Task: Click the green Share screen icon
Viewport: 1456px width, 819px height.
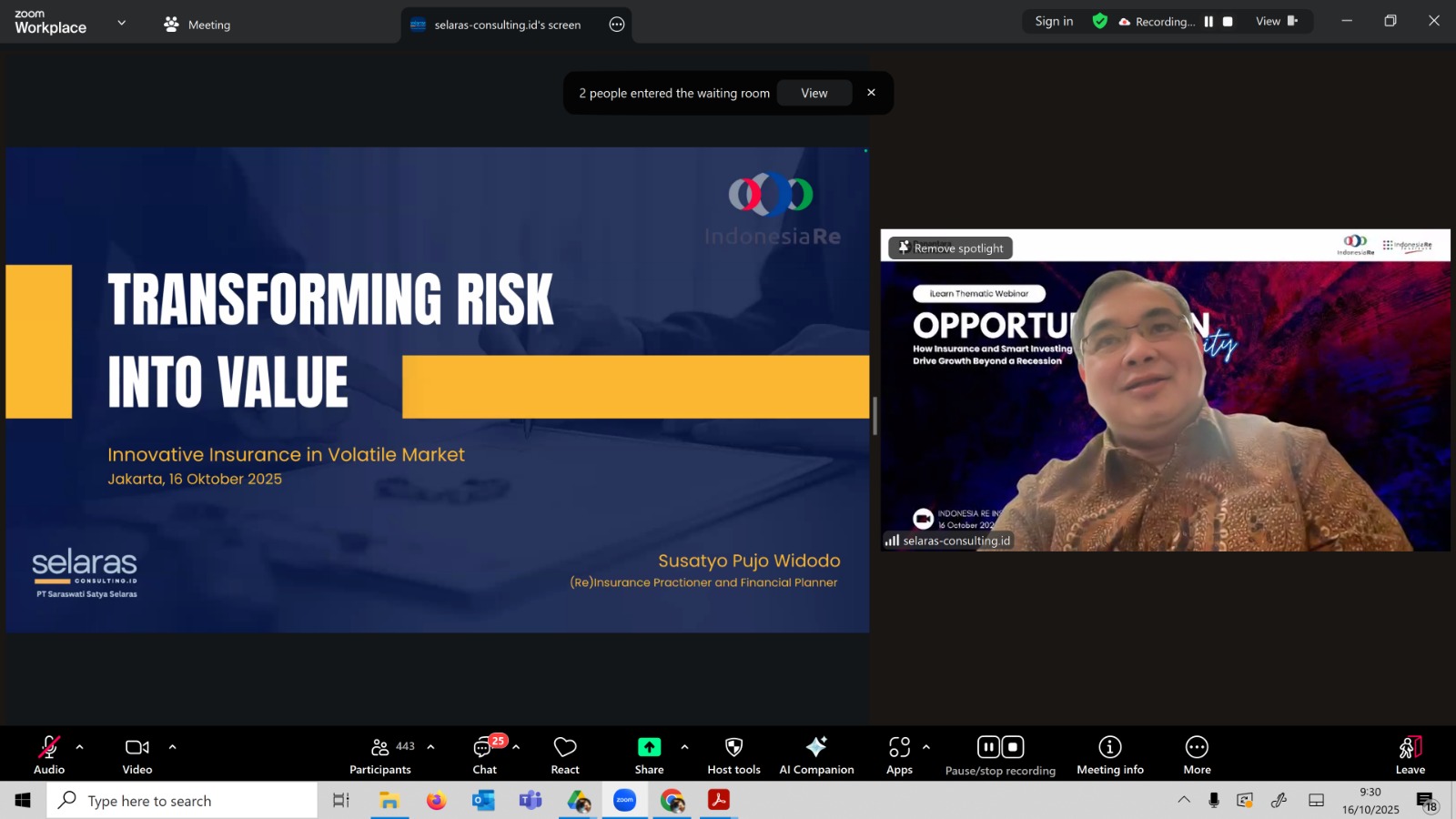Action: coord(649,747)
